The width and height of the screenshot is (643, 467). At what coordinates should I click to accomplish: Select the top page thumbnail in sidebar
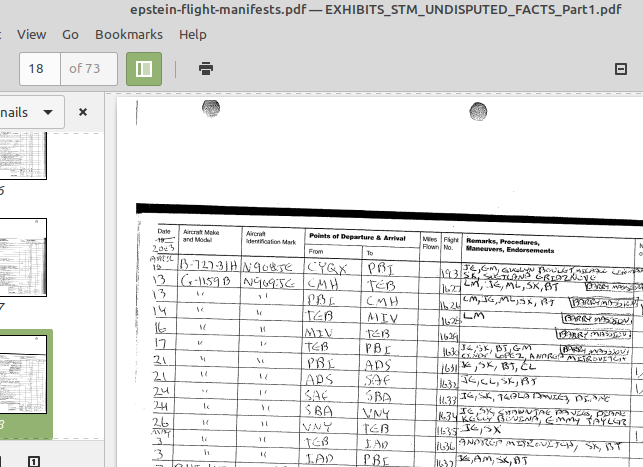coord(23,156)
